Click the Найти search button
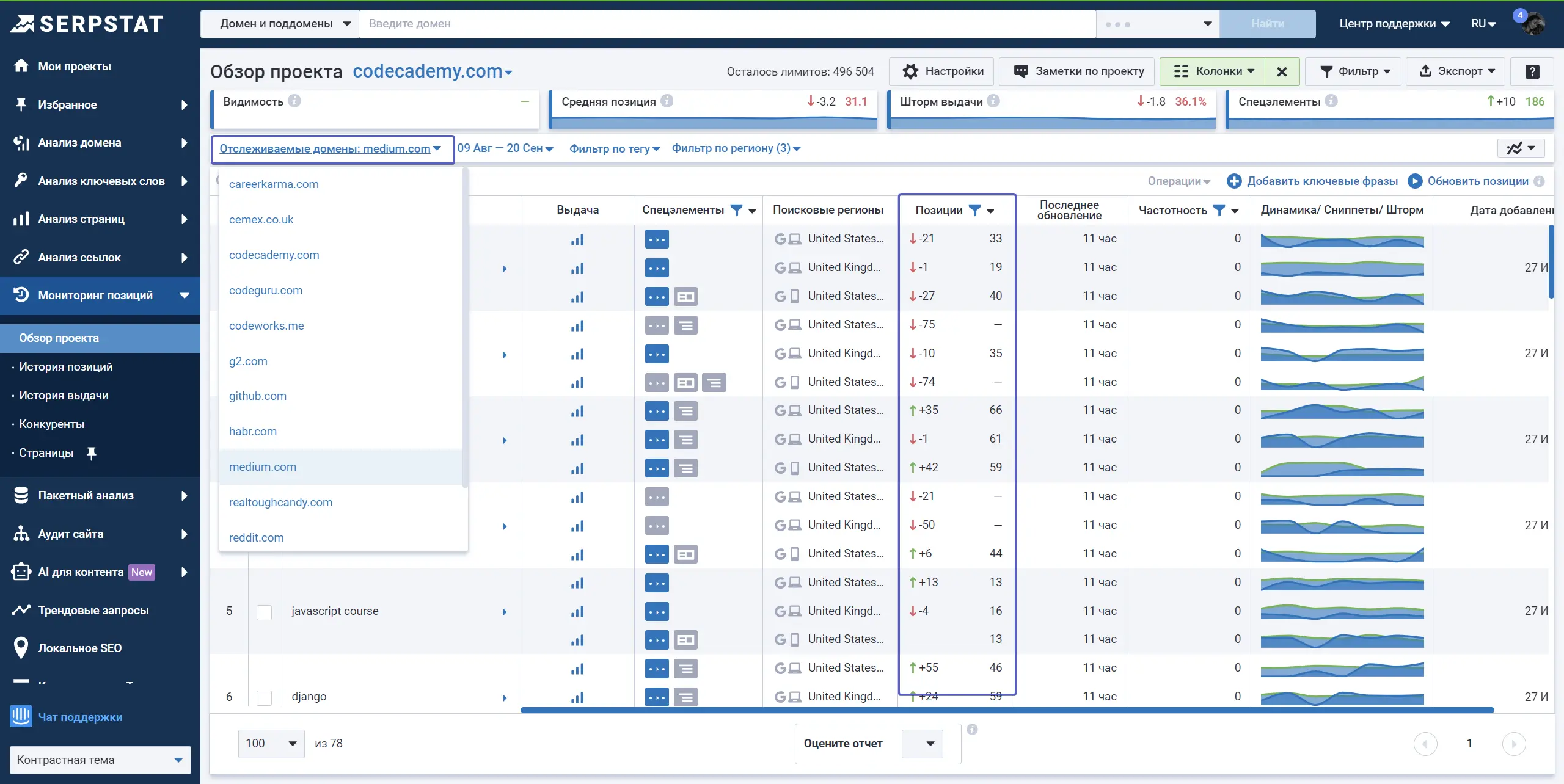The image size is (1564, 784). [x=1268, y=24]
